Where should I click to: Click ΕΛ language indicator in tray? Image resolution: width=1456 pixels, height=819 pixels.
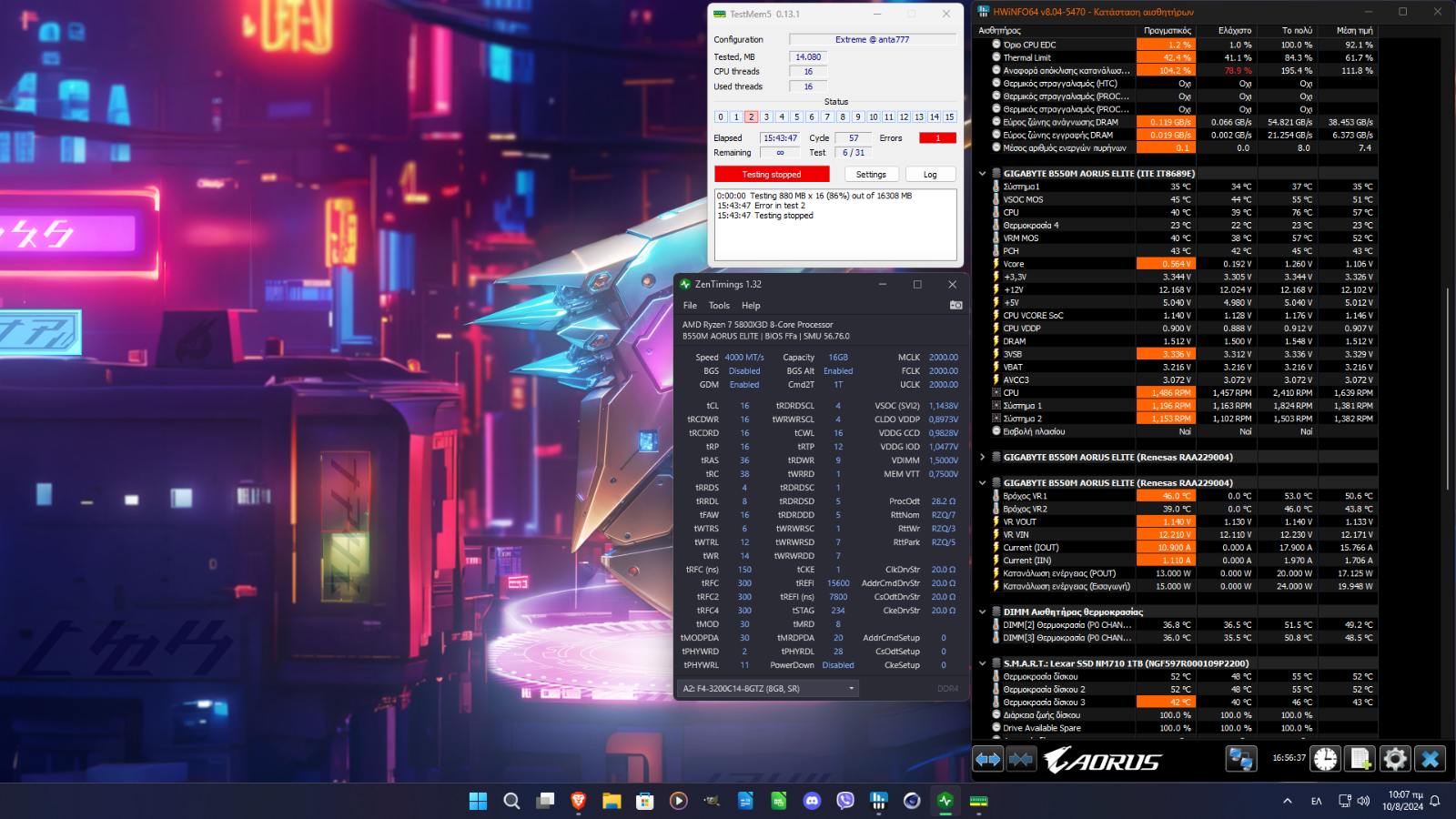coord(1316,801)
